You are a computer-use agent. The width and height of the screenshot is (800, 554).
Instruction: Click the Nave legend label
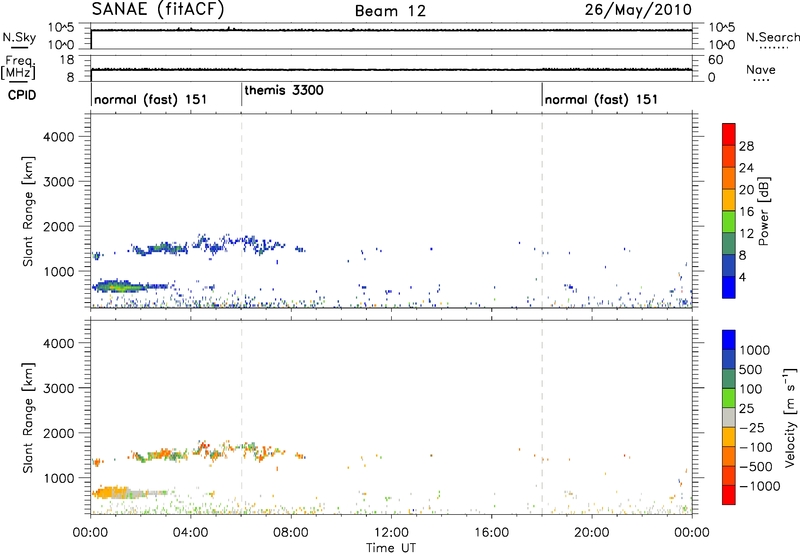click(x=761, y=69)
